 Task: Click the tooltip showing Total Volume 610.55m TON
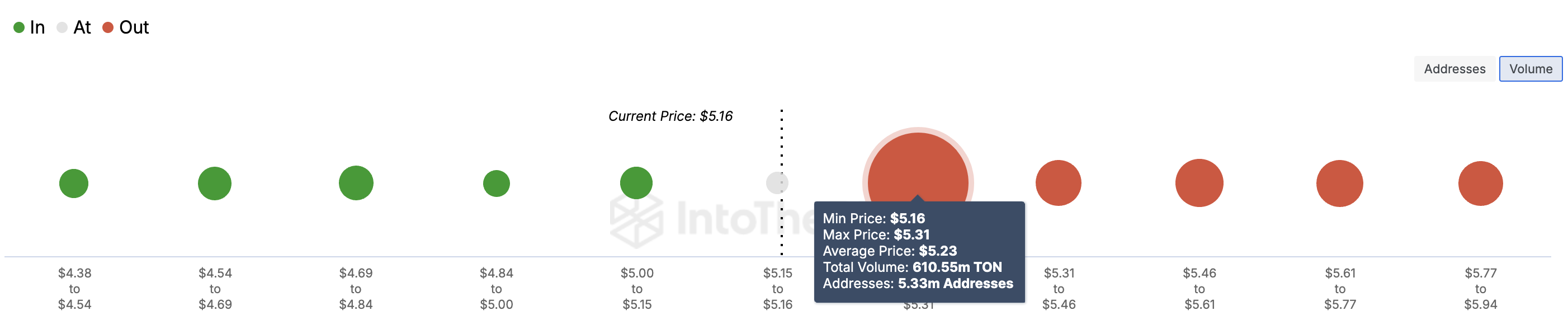coord(919,252)
